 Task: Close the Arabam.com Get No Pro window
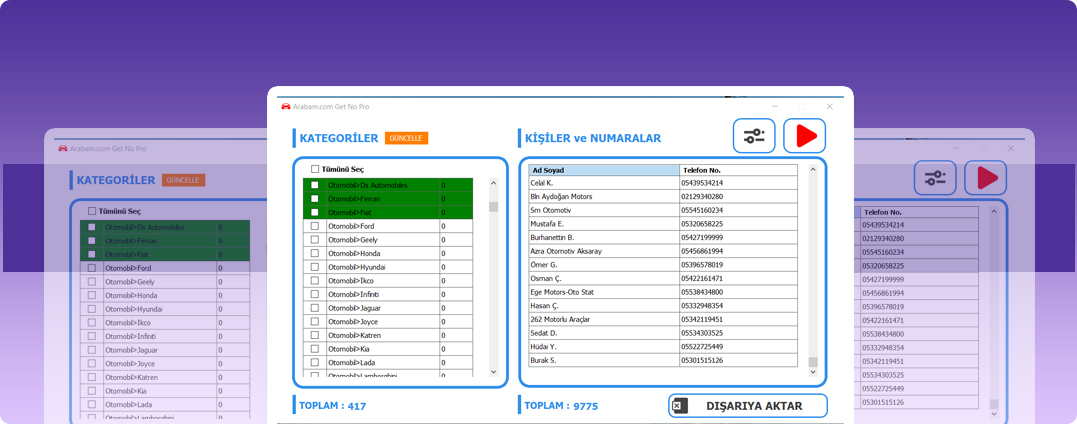pyautogui.click(x=830, y=107)
